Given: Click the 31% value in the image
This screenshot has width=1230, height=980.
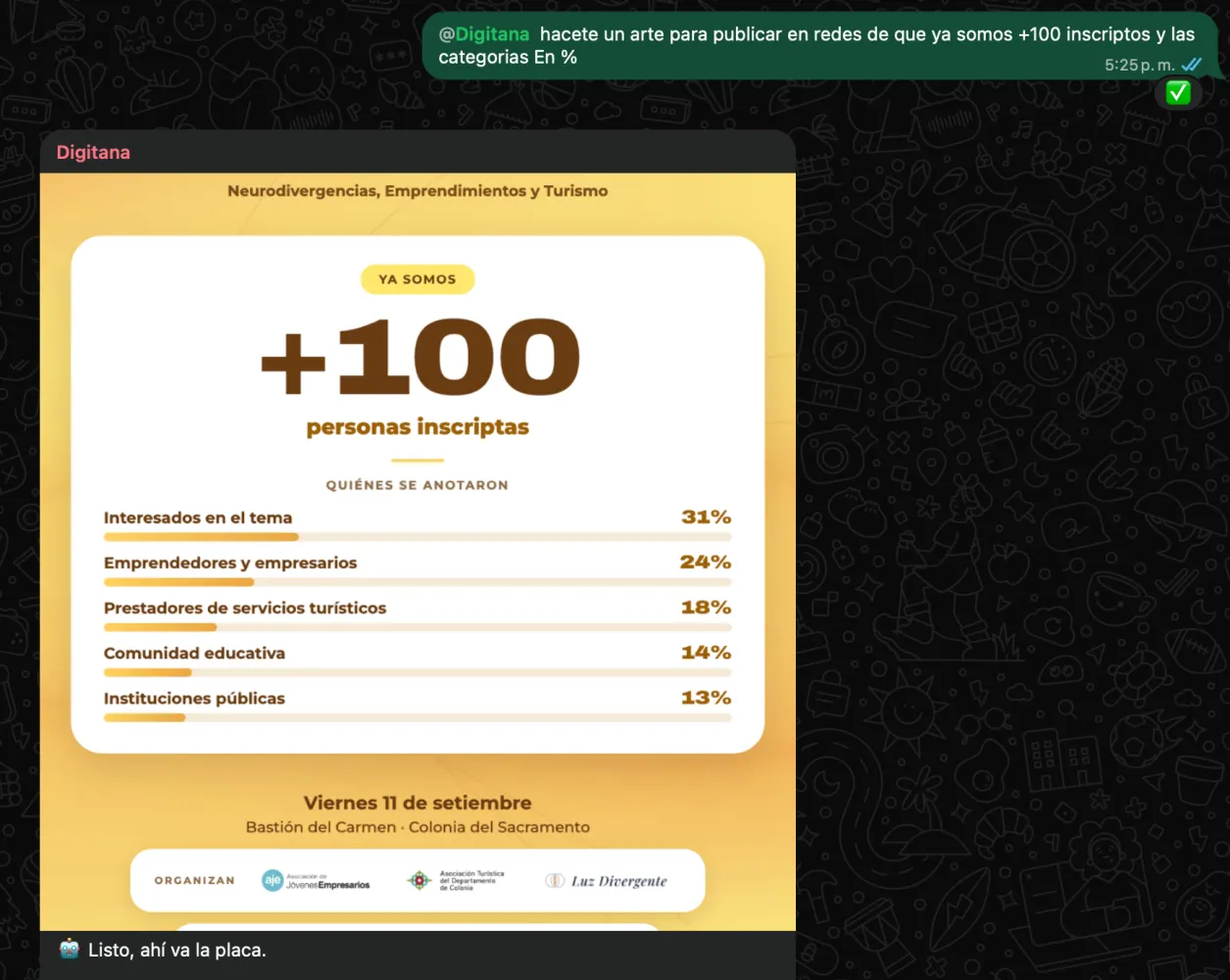Looking at the screenshot, I should 707,516.
